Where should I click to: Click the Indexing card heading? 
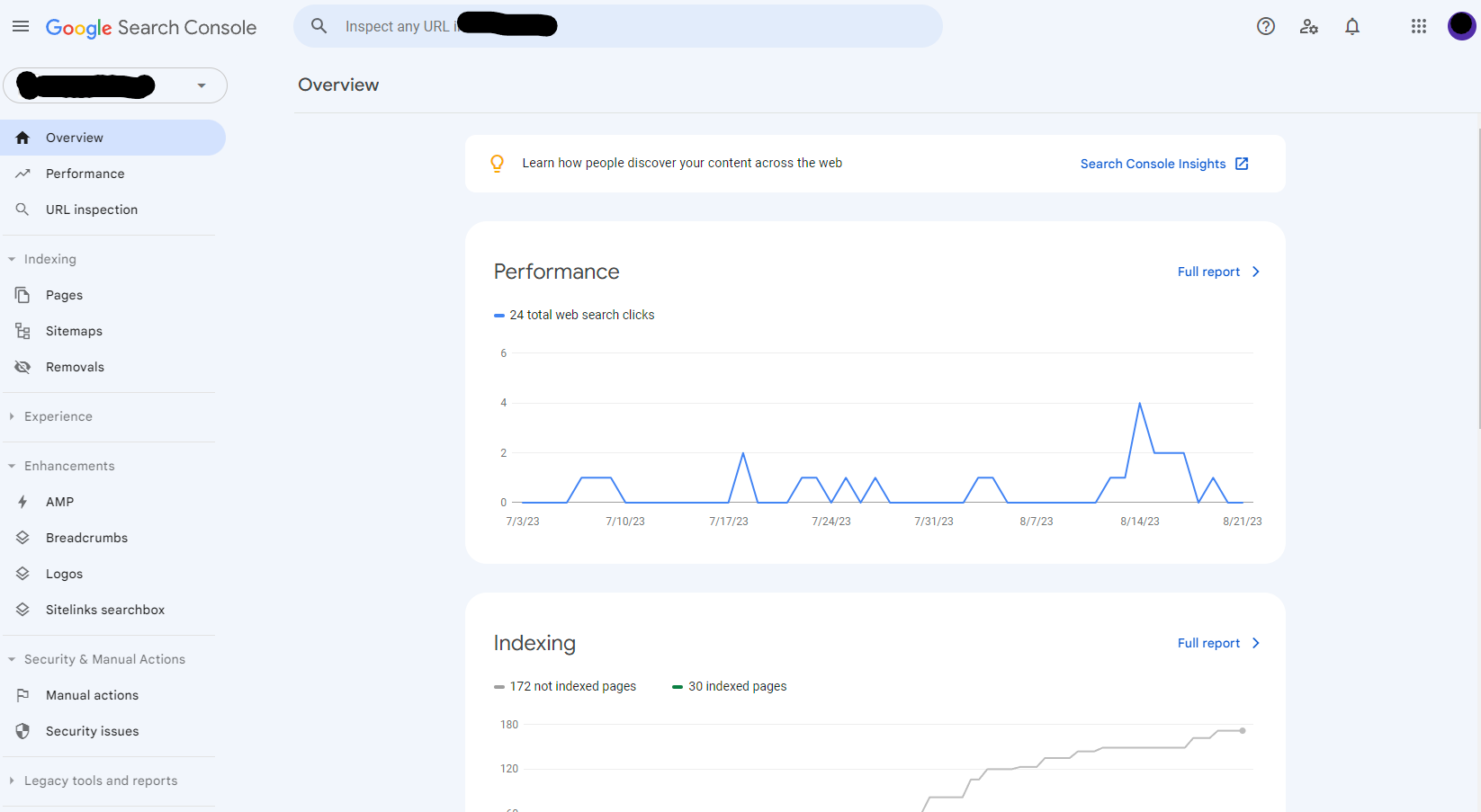point(534,643)
